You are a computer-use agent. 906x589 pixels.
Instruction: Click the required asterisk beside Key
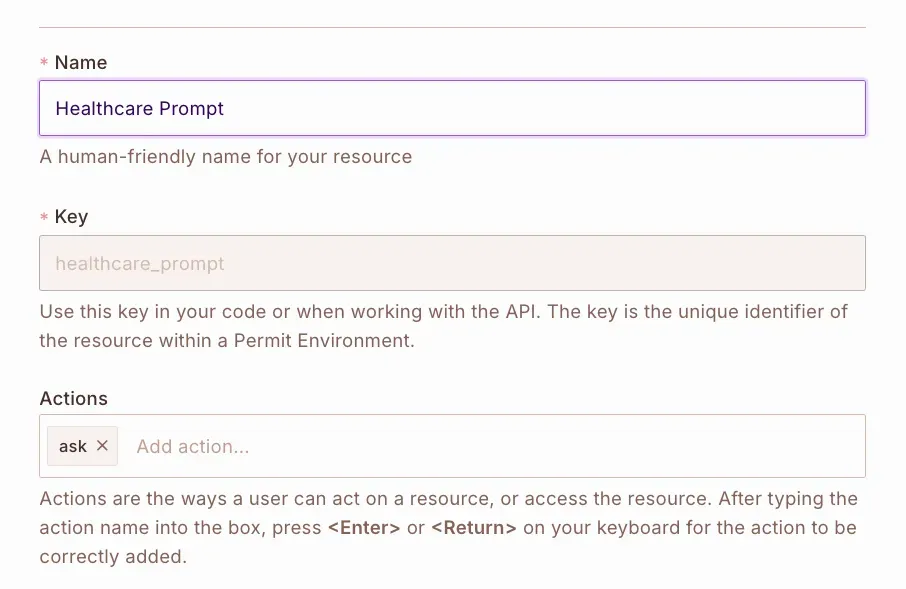pos(44,216)
